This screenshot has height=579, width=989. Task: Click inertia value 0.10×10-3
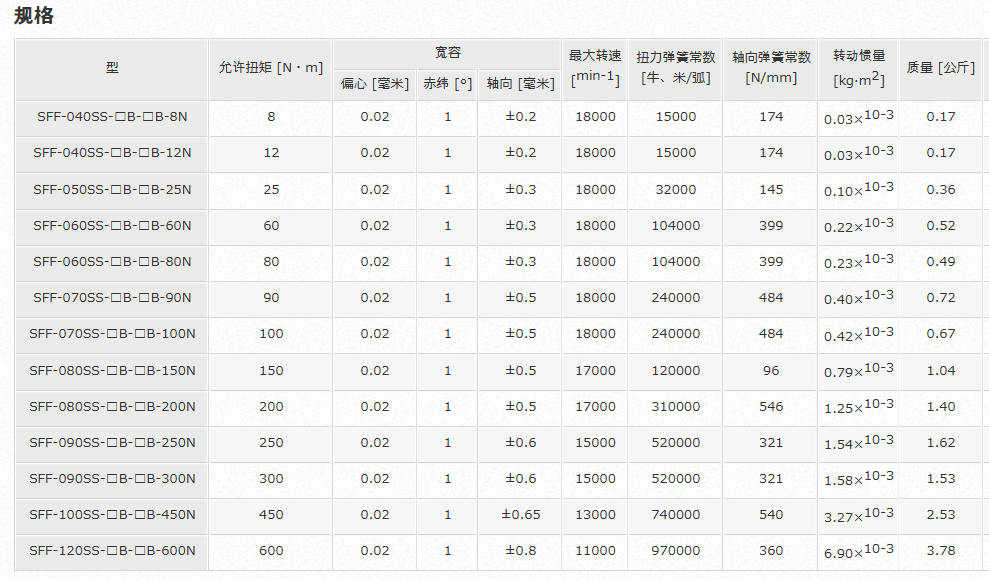pyautogui.click(x=858, y=189)
